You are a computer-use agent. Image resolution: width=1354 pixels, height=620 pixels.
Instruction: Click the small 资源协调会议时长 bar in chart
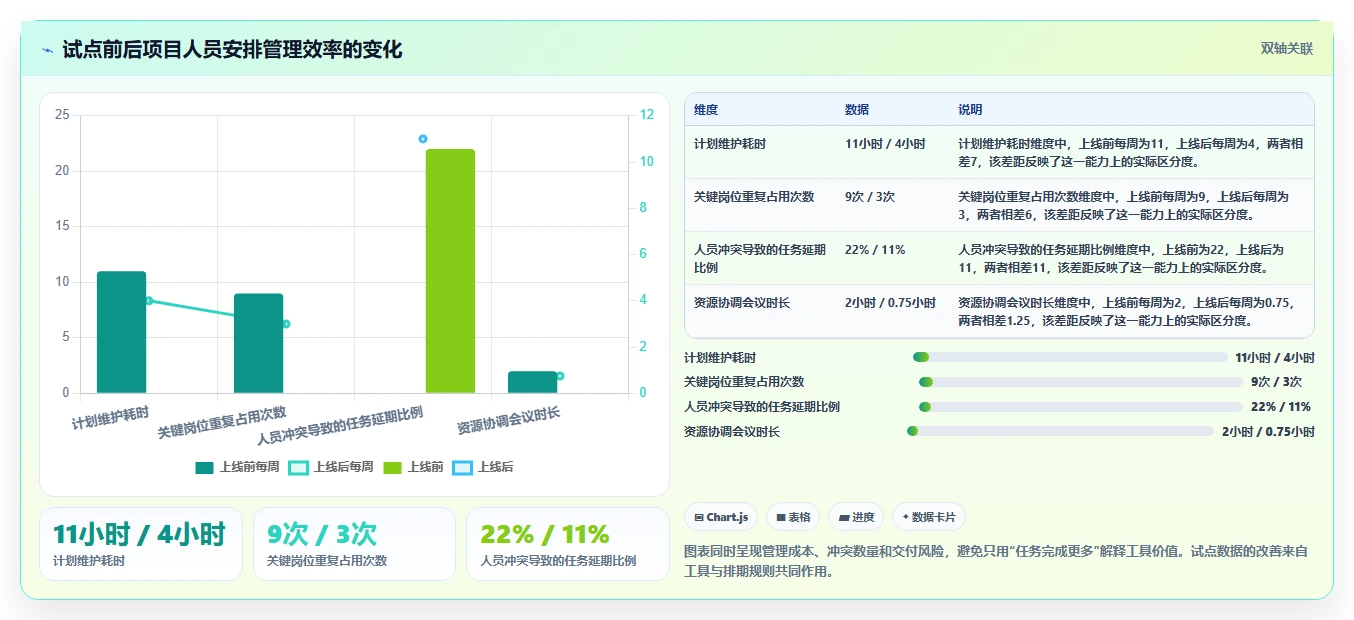532,382
